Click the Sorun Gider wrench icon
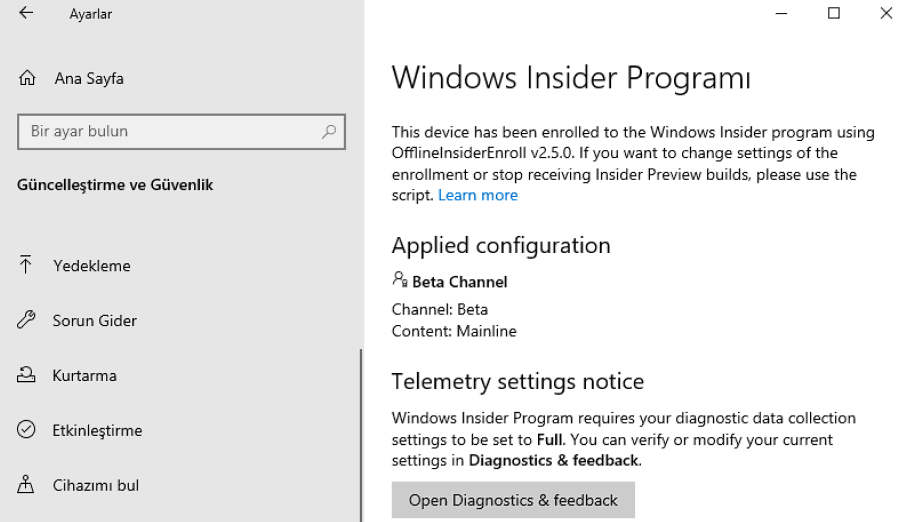Image resolution: width=908 pixels, height=522 pixels. tap(26, 320)
